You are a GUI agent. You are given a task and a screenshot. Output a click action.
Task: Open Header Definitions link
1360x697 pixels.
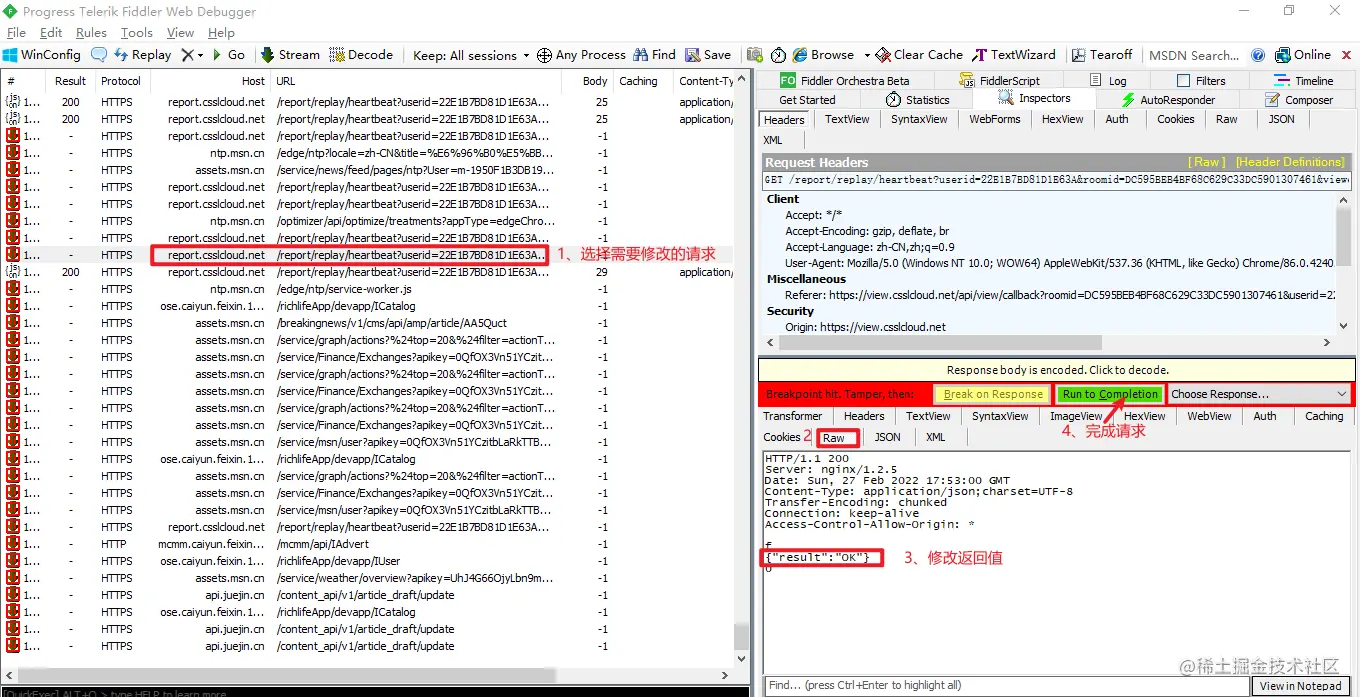1290,162
